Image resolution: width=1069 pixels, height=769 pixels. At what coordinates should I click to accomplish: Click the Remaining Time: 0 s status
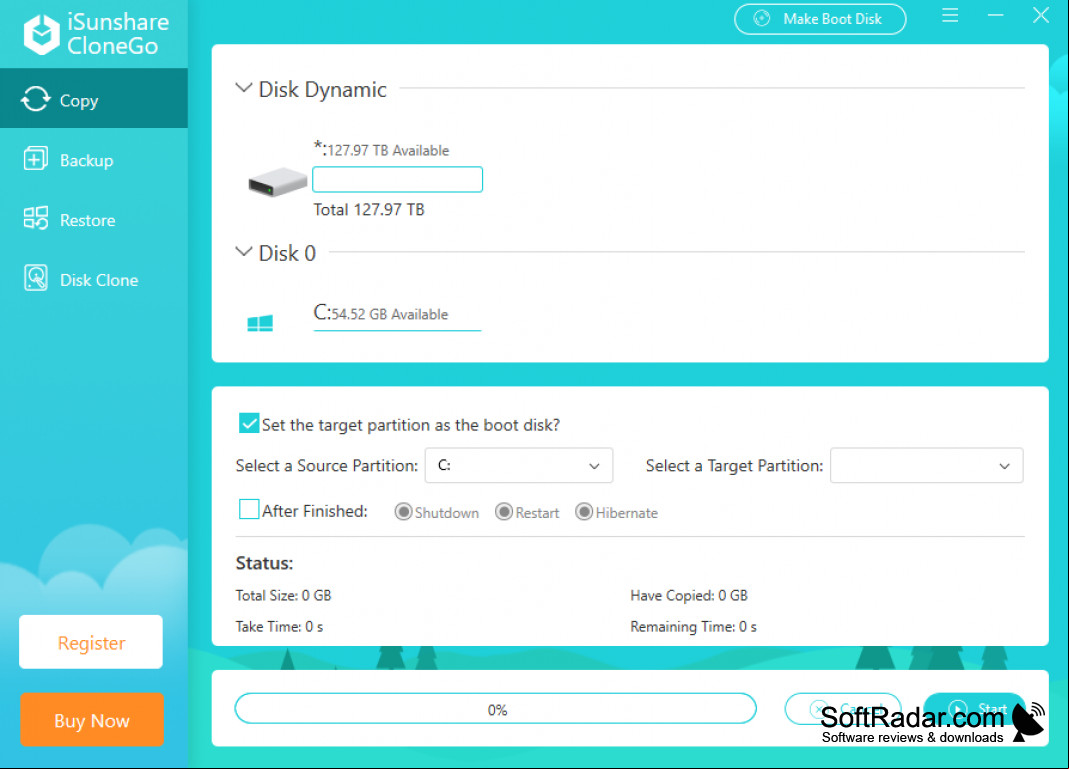pyautogui.click(x=693, y=626)
